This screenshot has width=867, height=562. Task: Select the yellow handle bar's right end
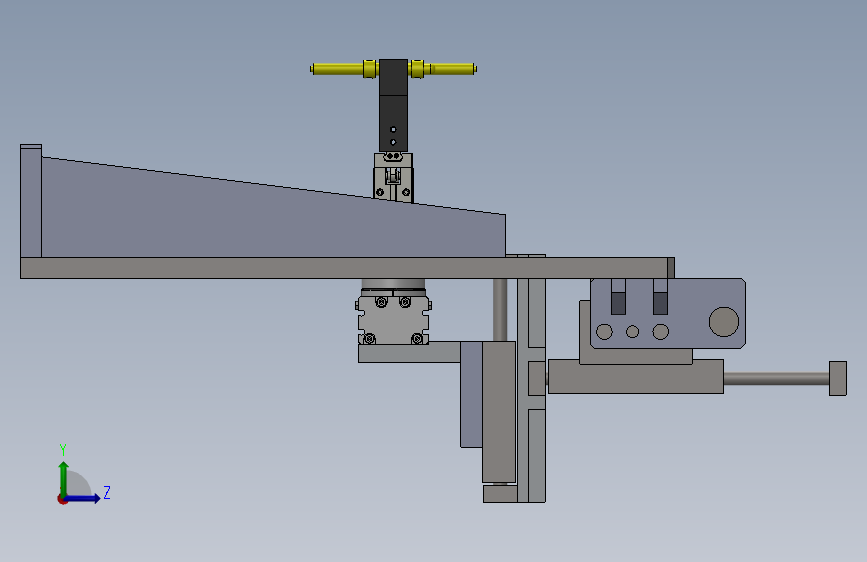pos(474,69)
